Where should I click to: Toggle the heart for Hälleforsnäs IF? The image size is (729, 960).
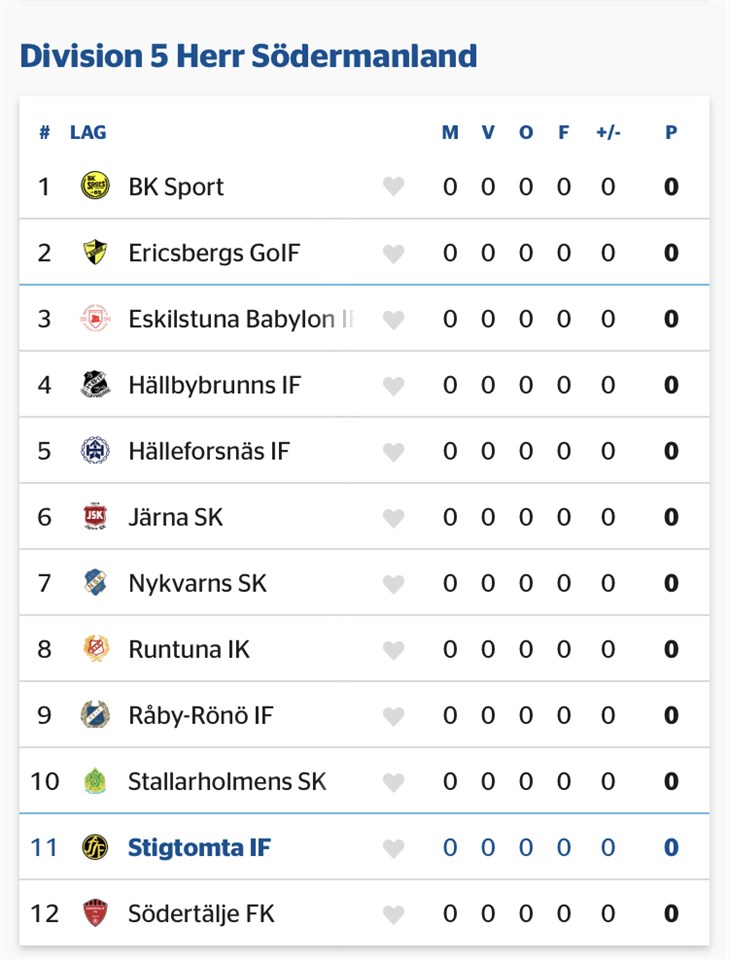[394, 452]
